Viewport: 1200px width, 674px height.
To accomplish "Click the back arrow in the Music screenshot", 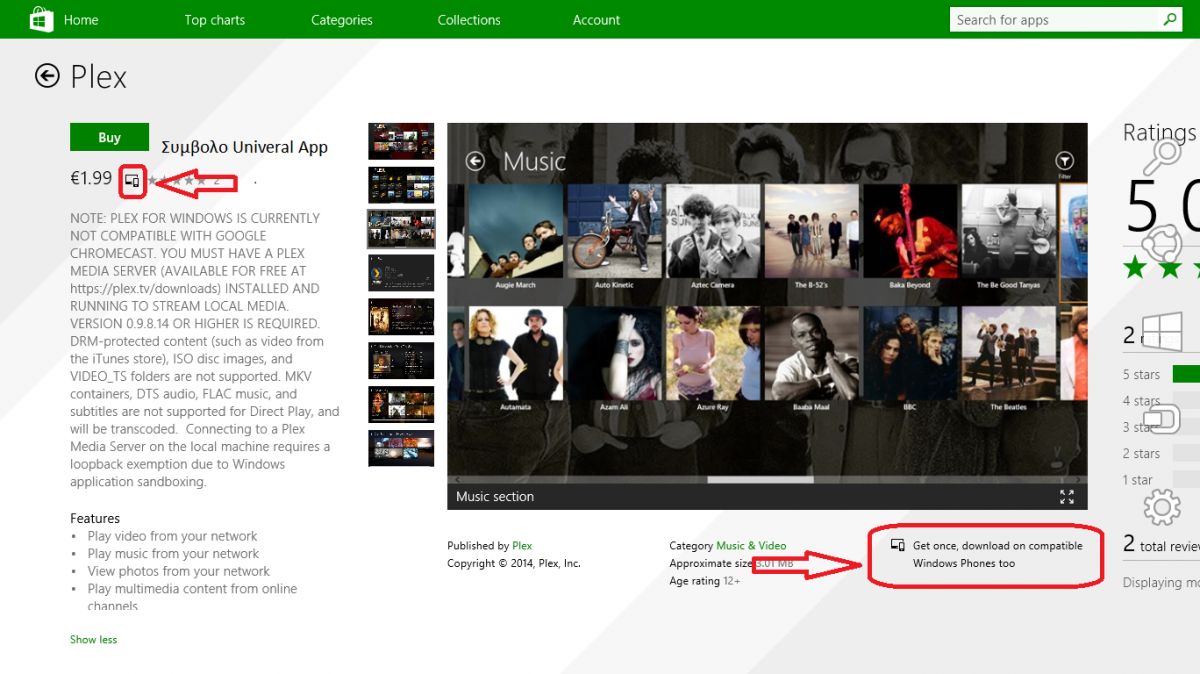I will (x=476, y=161).
